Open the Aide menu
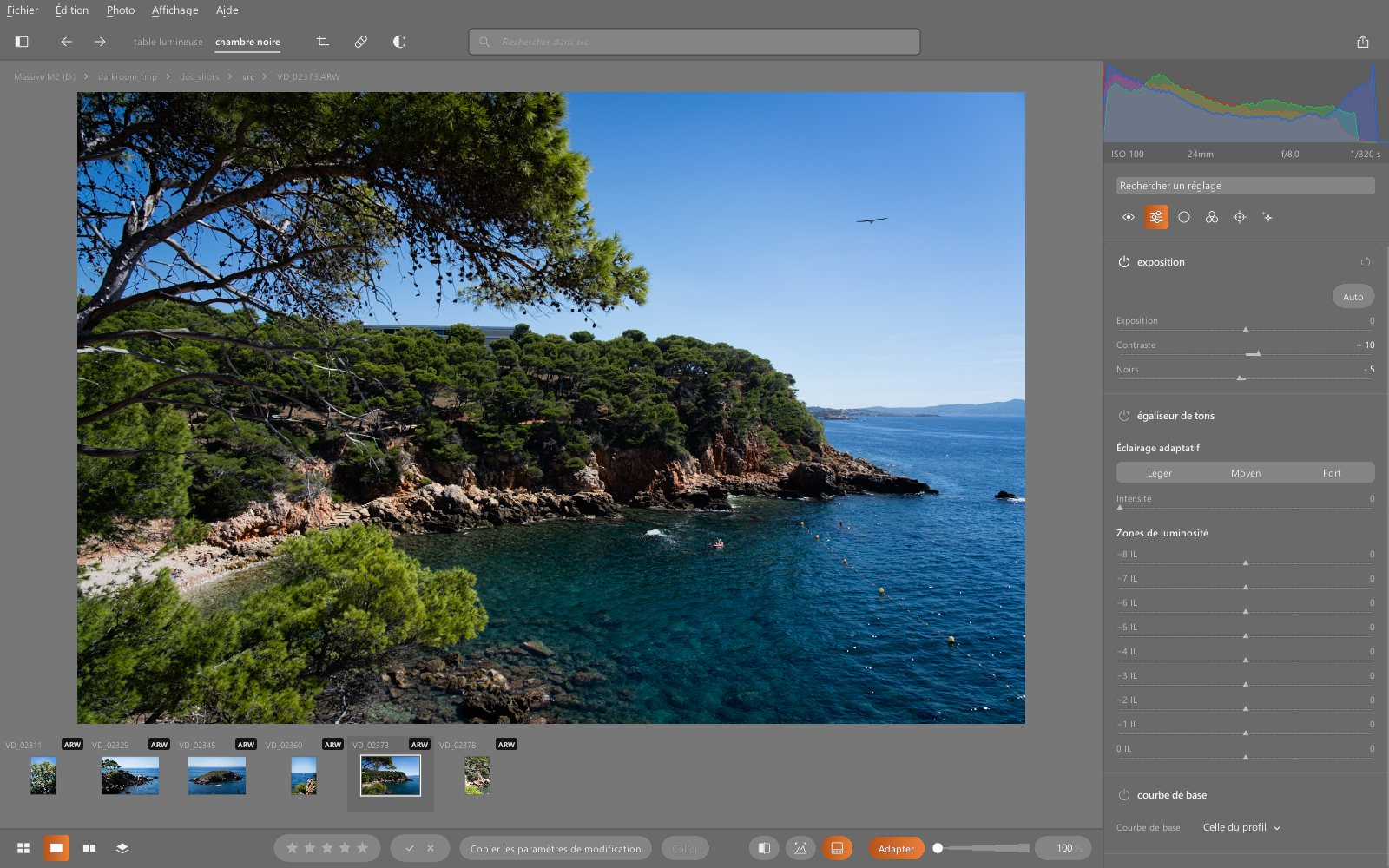The width and height of the screenshot is (1389, 868). pyautogui.click(x=227, y=10)
